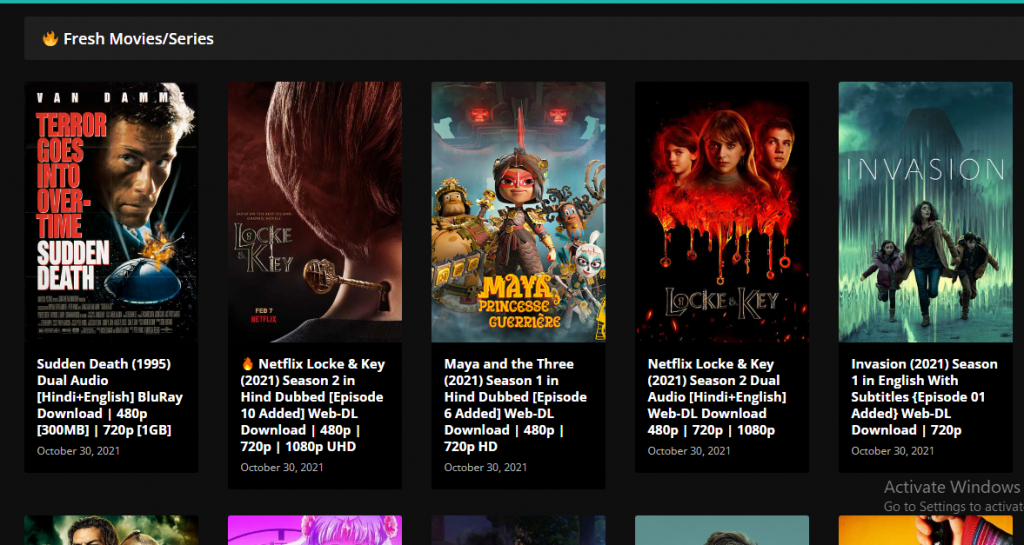The width and height of the screenshot is (1024, 545).
Task: Click the flame icon beside Fresh Movies/Series
Action: 50,39
